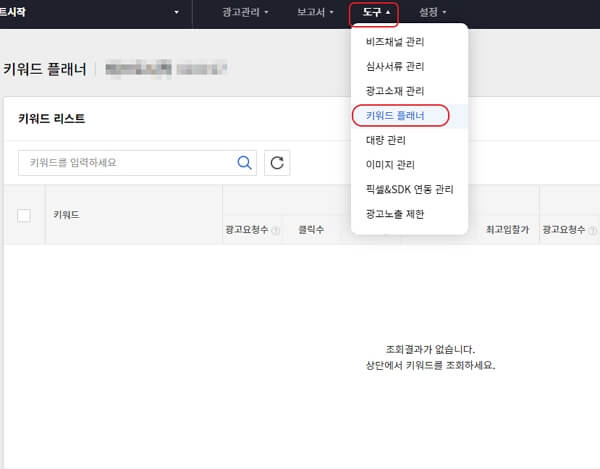Click the 최고입찰가 column header

pos(507,230)
